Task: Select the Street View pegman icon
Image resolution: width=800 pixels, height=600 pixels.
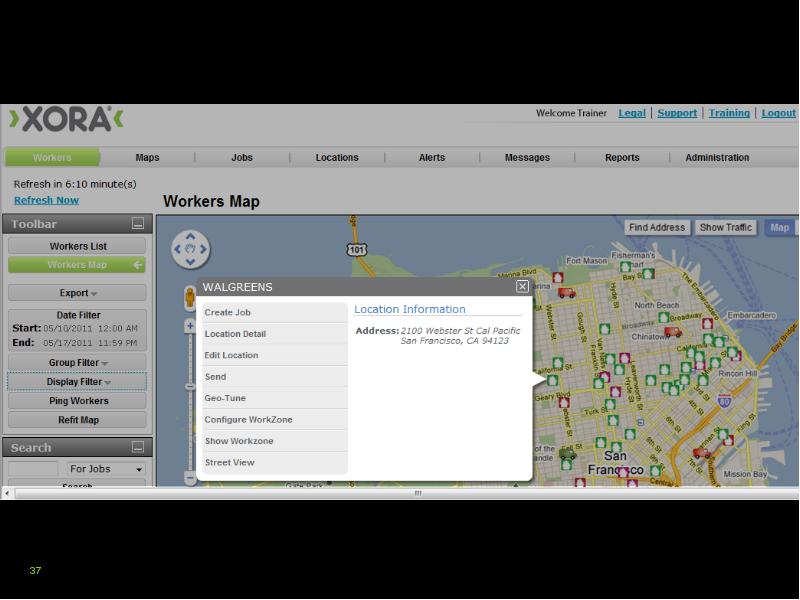Action: [190, 297]
